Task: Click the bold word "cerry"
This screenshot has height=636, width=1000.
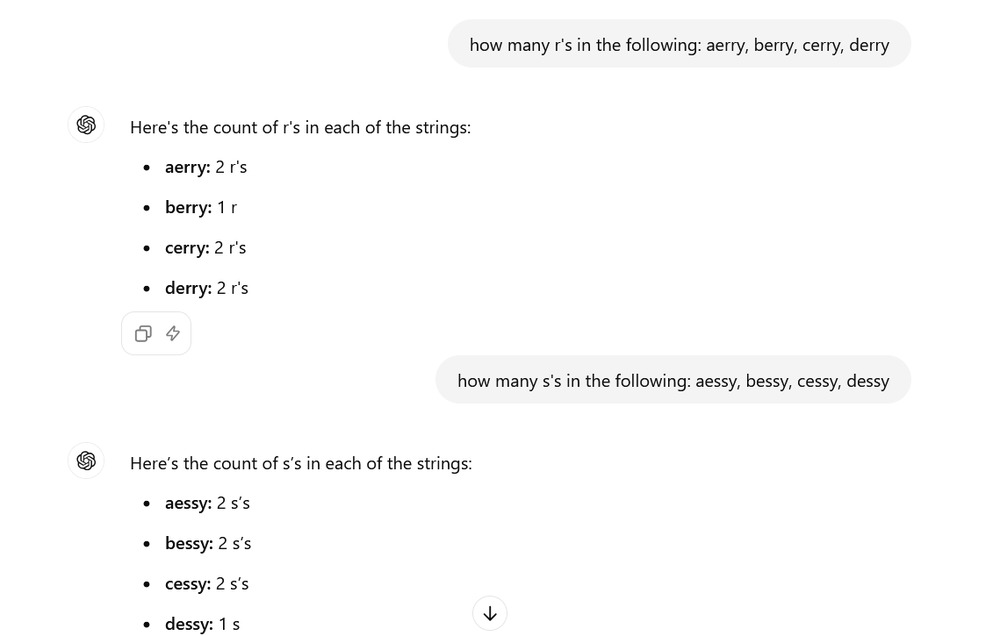Action: point(186,248)
